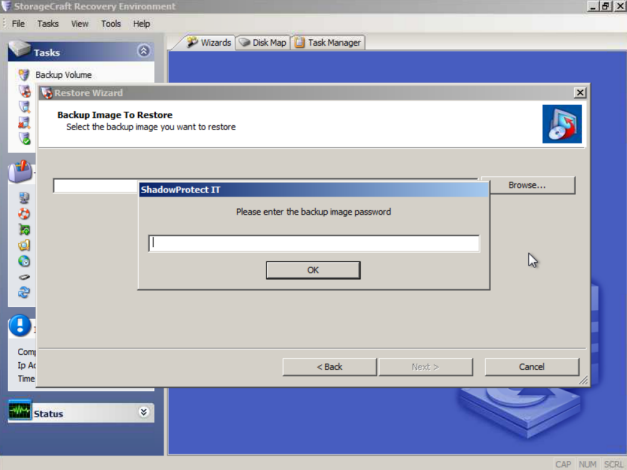This screenshot has width=627, height=470.
Task: Click the blue refresh arrows icon in Tools
Action: point(24,292)
